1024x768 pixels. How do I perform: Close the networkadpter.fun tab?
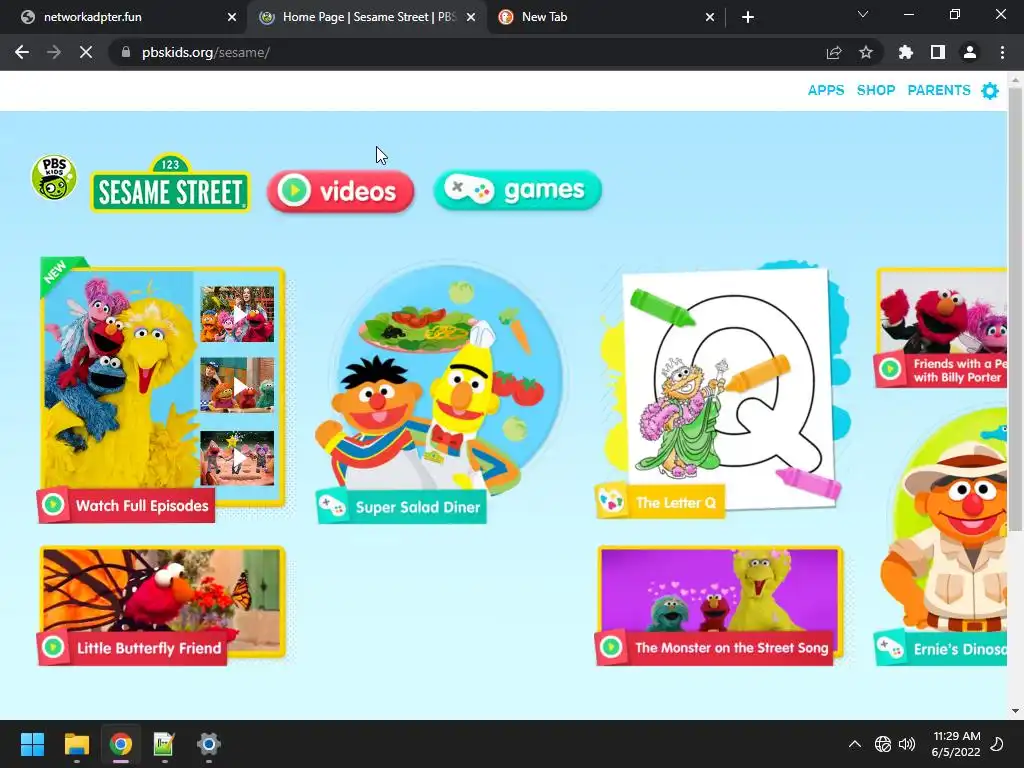(x=232, y=17)
